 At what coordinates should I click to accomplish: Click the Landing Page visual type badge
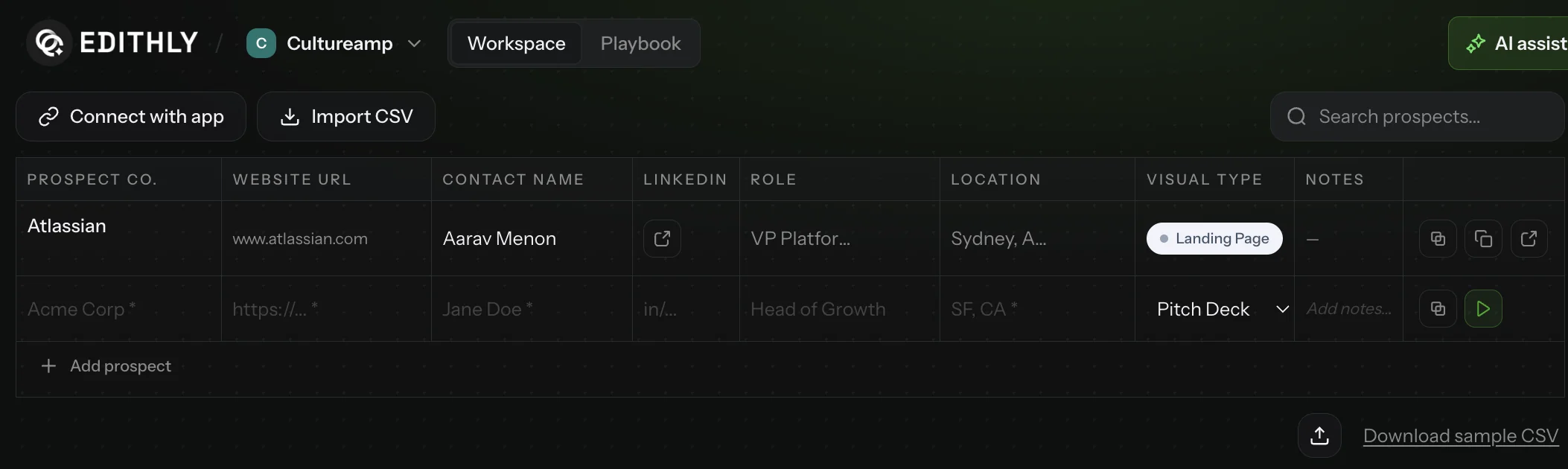coord(1214,238)
